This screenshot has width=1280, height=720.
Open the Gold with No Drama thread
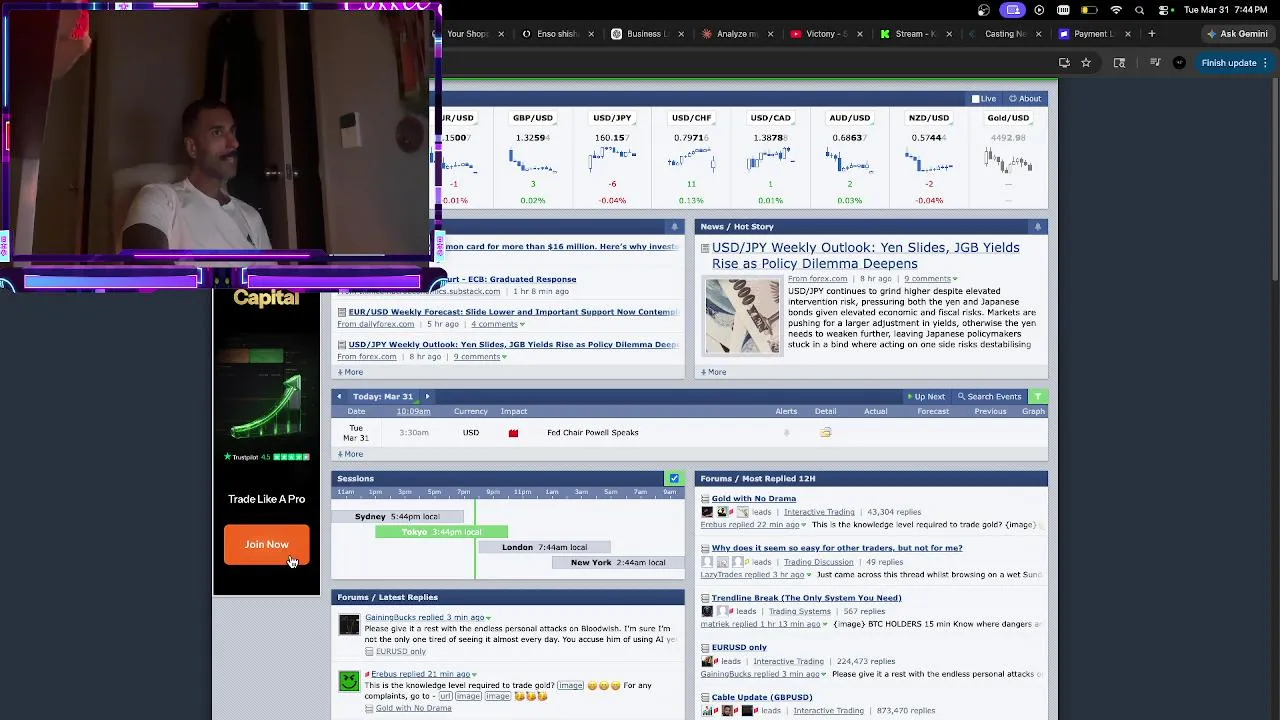click(754, 499)
